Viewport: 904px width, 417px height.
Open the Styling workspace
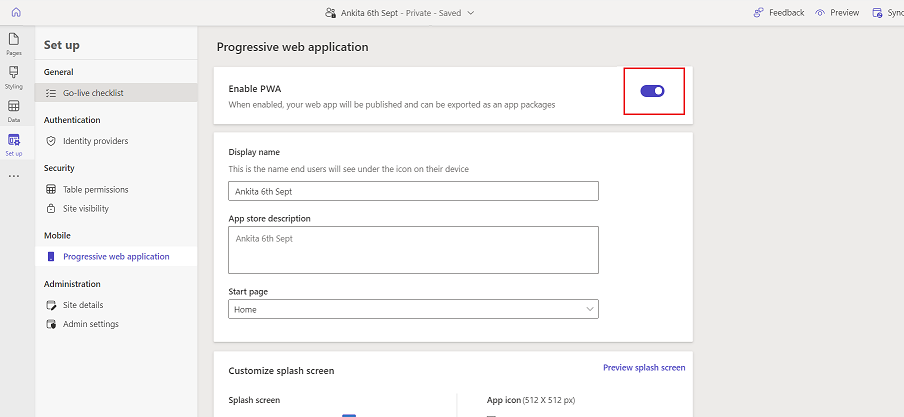coord(14,77)
